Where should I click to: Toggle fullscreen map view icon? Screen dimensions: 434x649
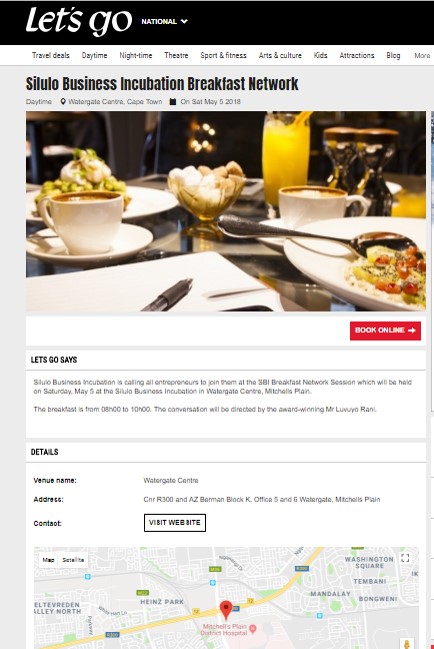[405, 558]
